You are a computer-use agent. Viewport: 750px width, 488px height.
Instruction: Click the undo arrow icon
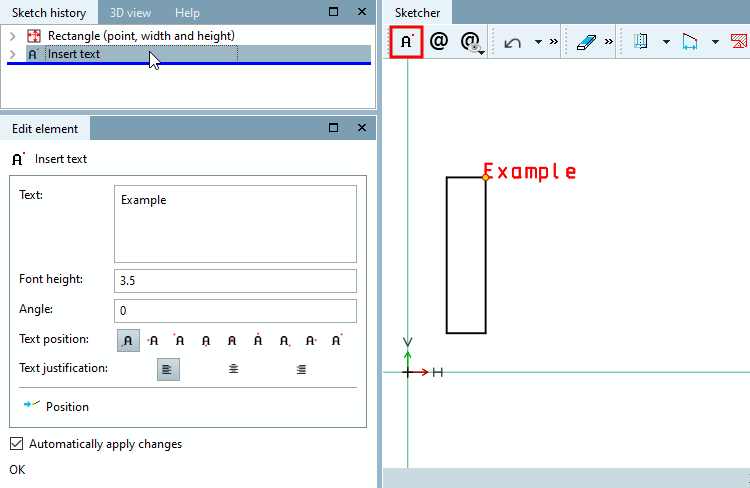tap(512, 43)
